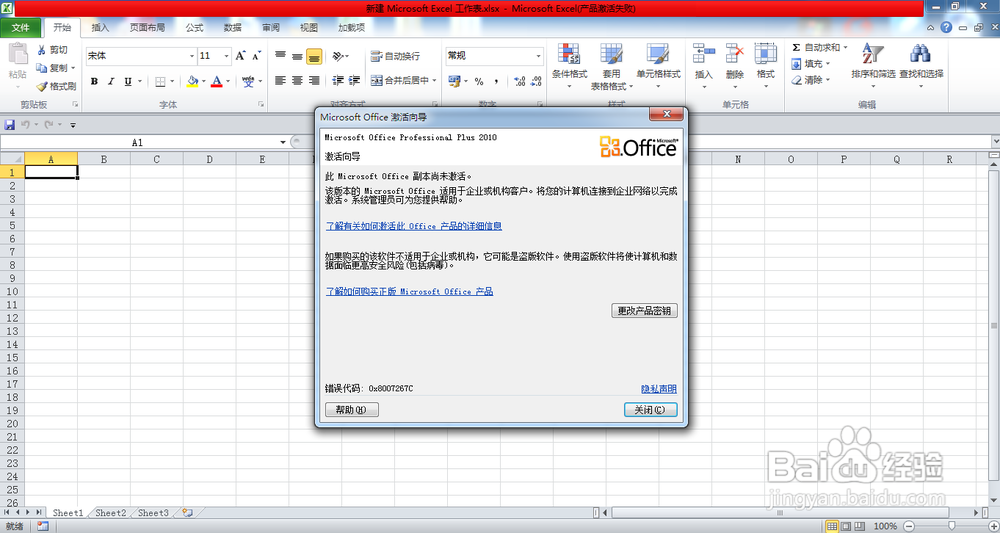Viewport: 1000px width, 533px height.
Task: Apply the red Font Color
Action: click(x=217, y=81)
